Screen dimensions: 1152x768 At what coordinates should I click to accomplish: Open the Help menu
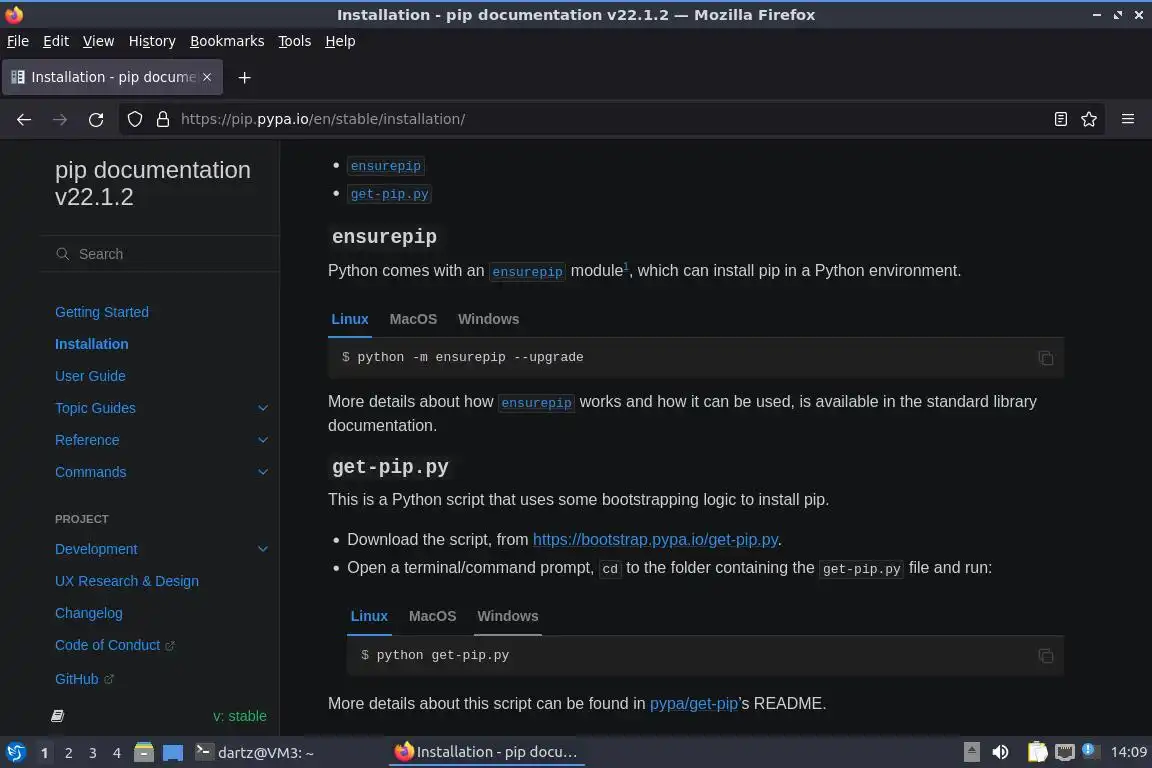click(x=340, y=41)
